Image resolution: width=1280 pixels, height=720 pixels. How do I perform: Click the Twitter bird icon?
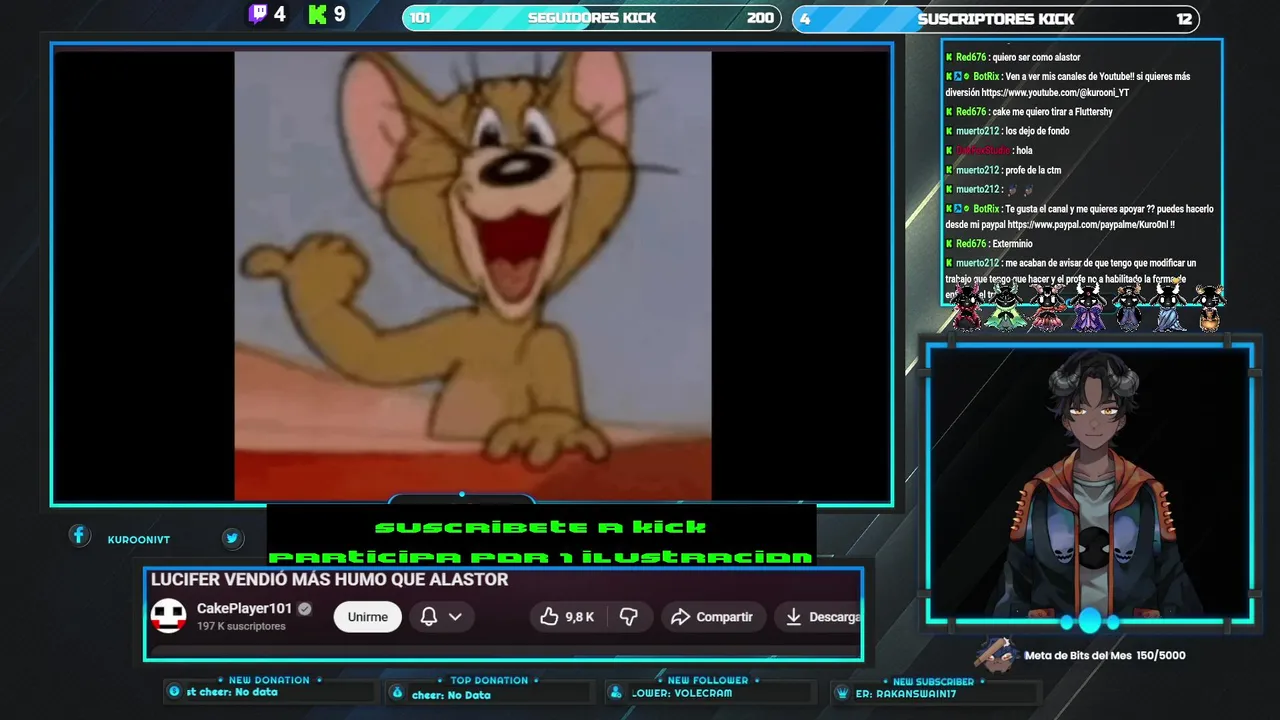tap(232, 538)
